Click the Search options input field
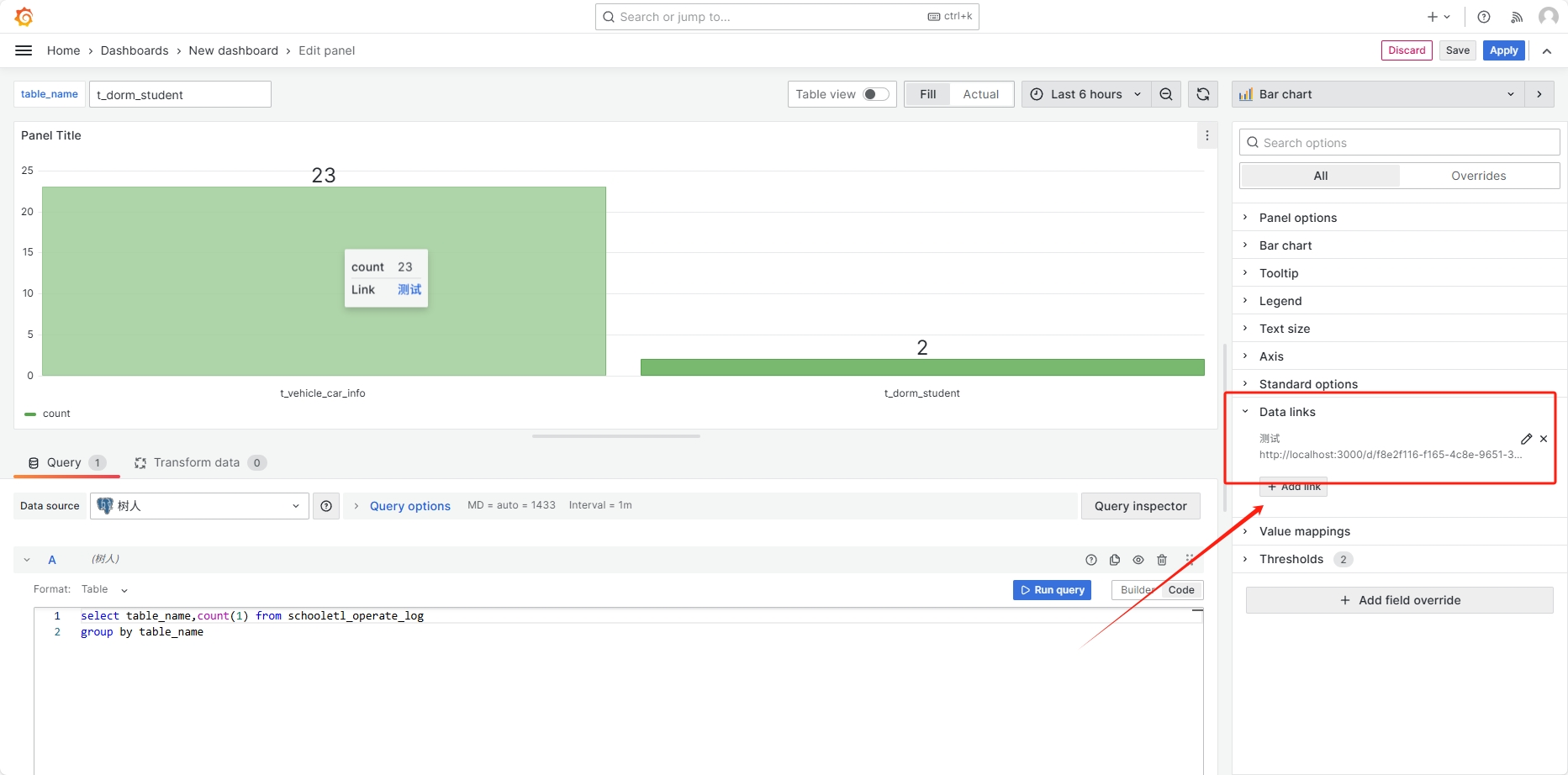 point(1399,143)
